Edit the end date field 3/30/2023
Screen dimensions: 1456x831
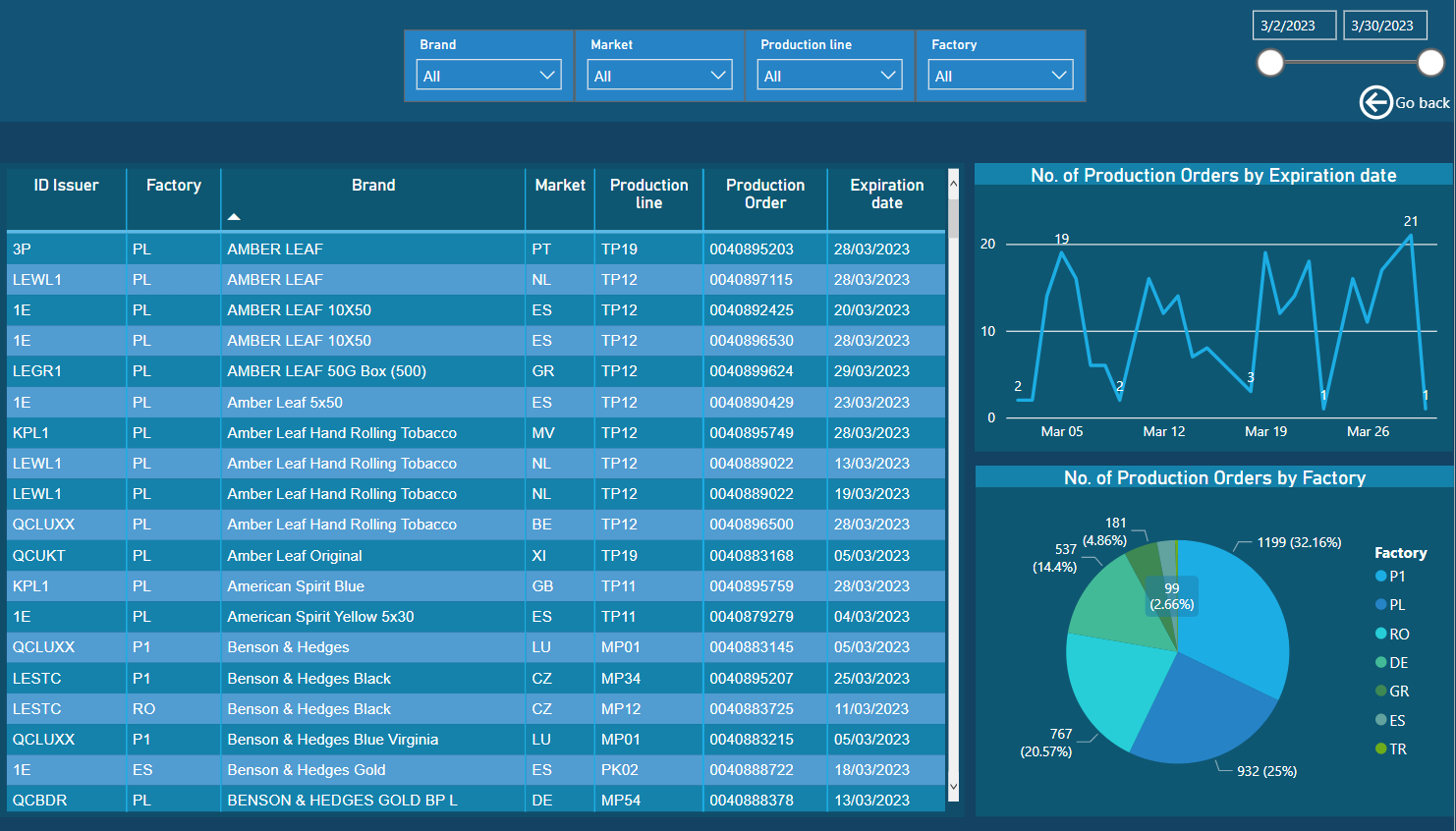[1385, 26]
